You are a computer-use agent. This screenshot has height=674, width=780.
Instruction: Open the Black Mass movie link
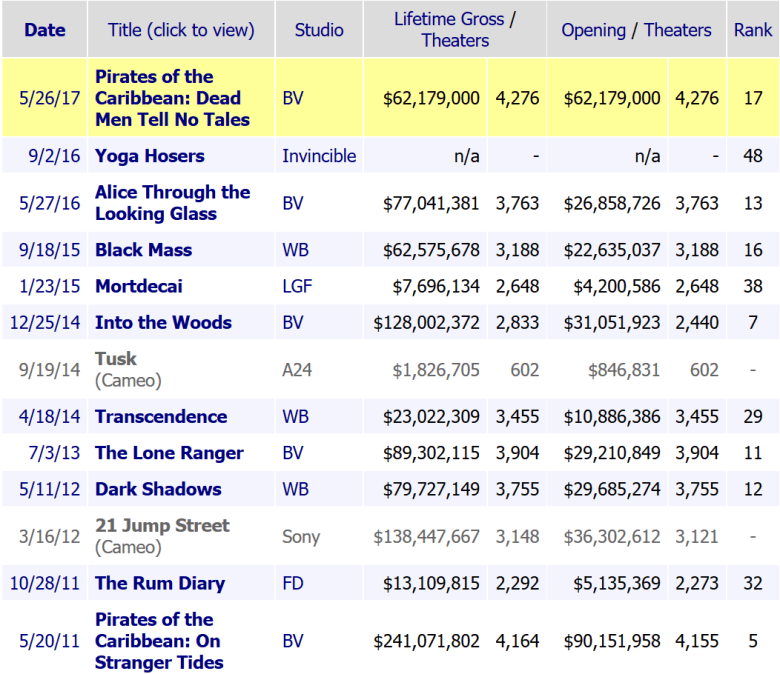143,250
